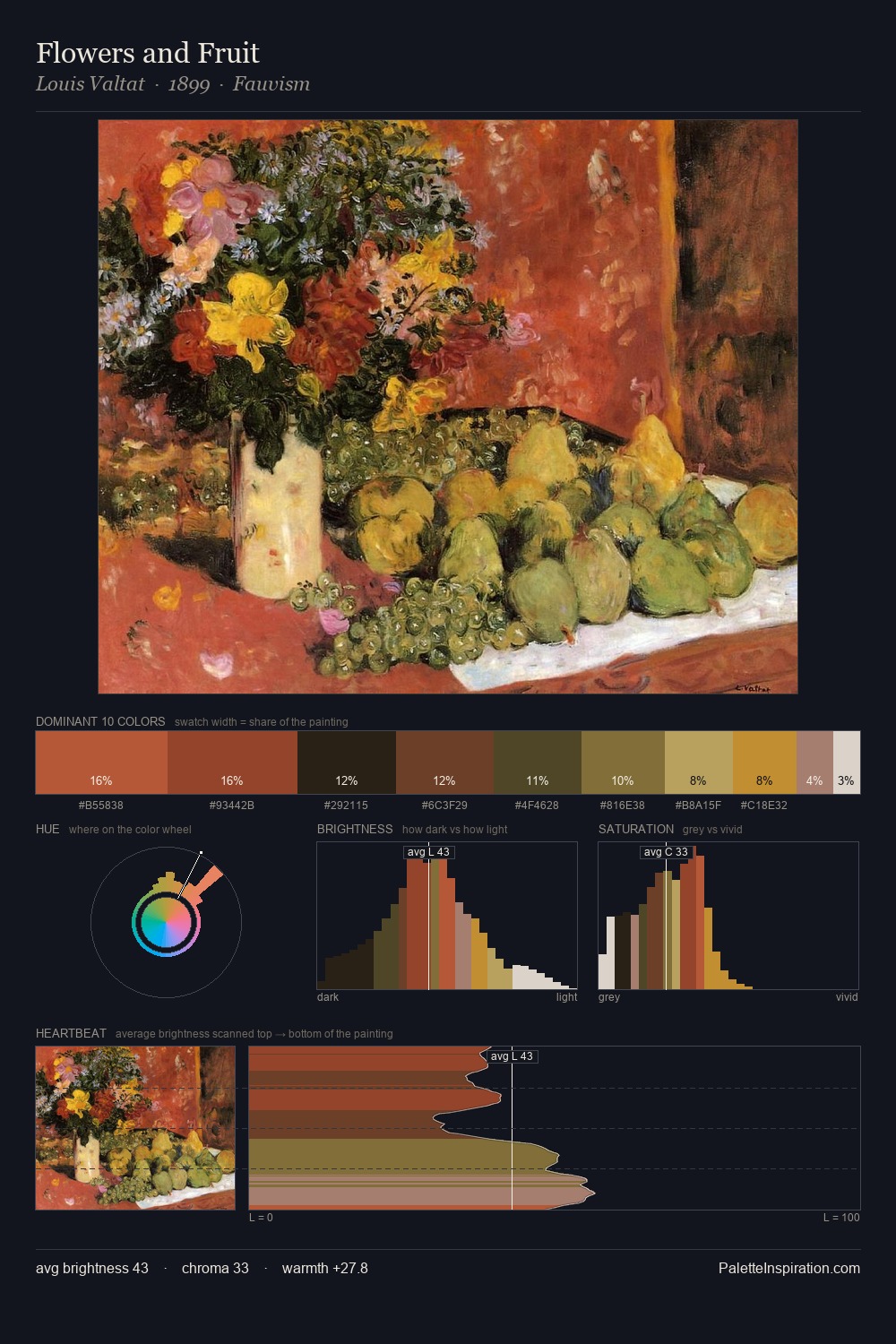896x1344 pixels.
Task: Click the 'L = 0' axis label
Action: 261,1217
